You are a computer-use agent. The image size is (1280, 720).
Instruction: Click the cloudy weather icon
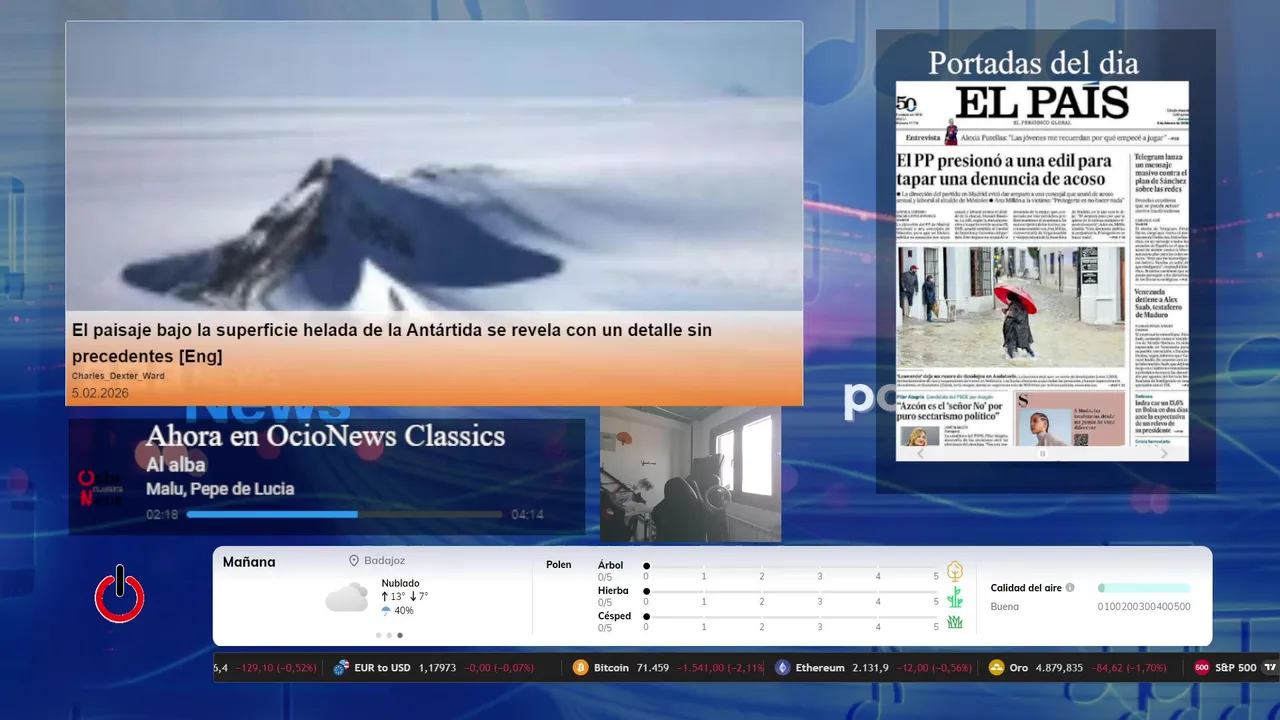(x=347, y=597)
